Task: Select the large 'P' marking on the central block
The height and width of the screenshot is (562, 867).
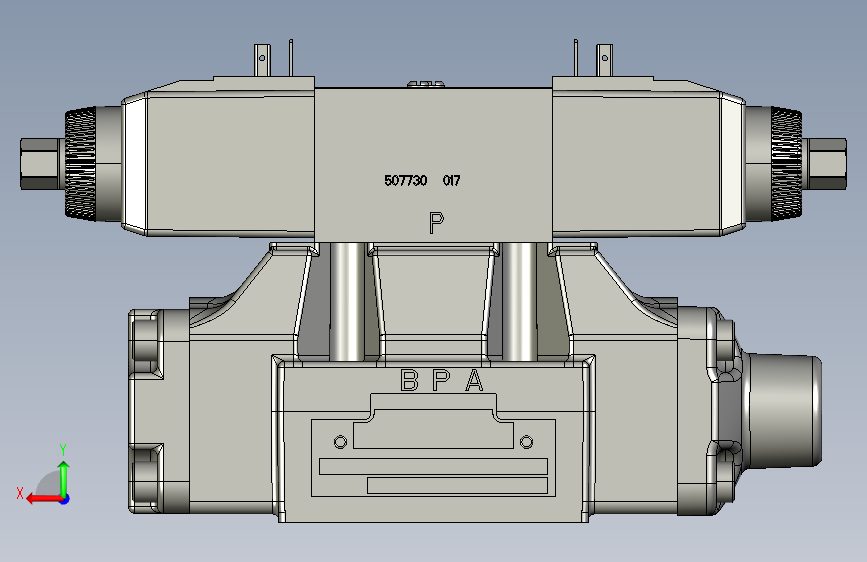Action: pyautogui.click(x=436, y=223)
